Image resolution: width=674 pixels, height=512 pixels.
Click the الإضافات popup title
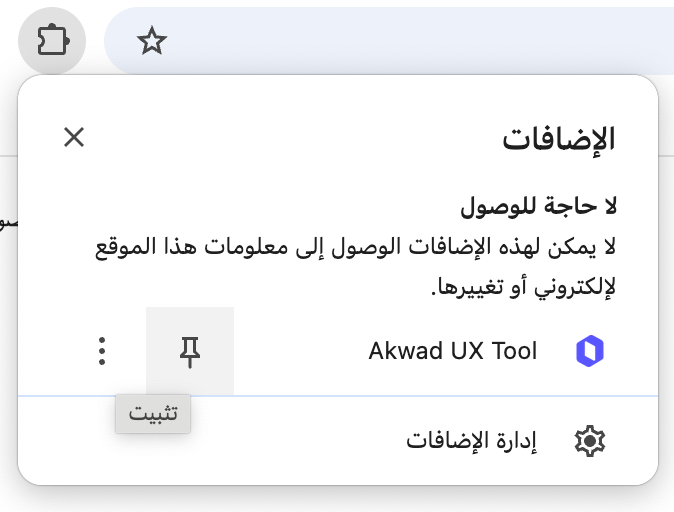point(559,138)
